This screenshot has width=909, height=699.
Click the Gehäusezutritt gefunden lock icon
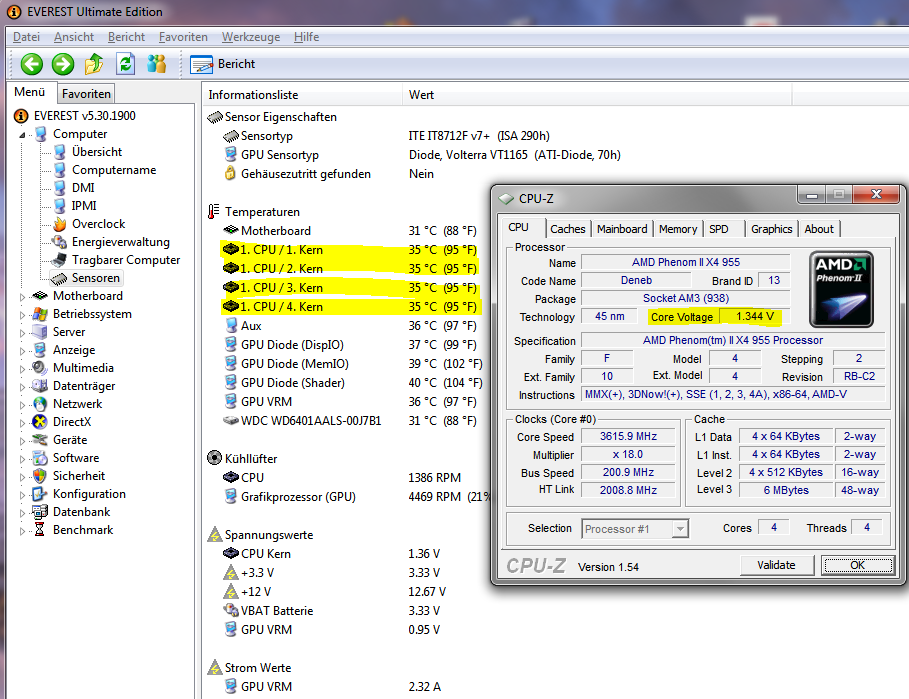pyautogui.click(x=231, y=173)
